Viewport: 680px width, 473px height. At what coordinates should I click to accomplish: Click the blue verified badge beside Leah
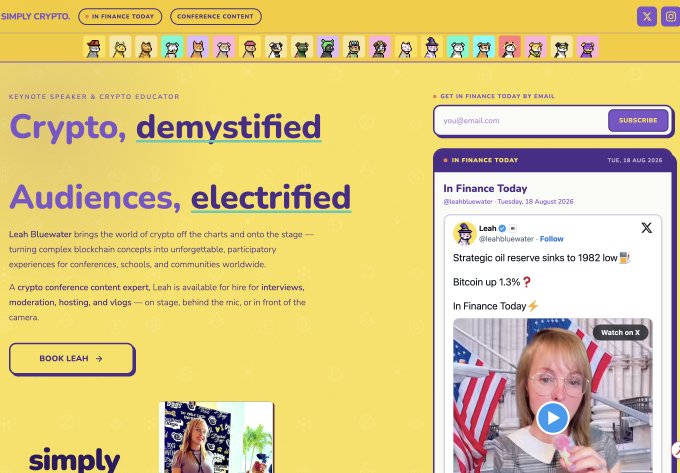[x=502, y=228]
